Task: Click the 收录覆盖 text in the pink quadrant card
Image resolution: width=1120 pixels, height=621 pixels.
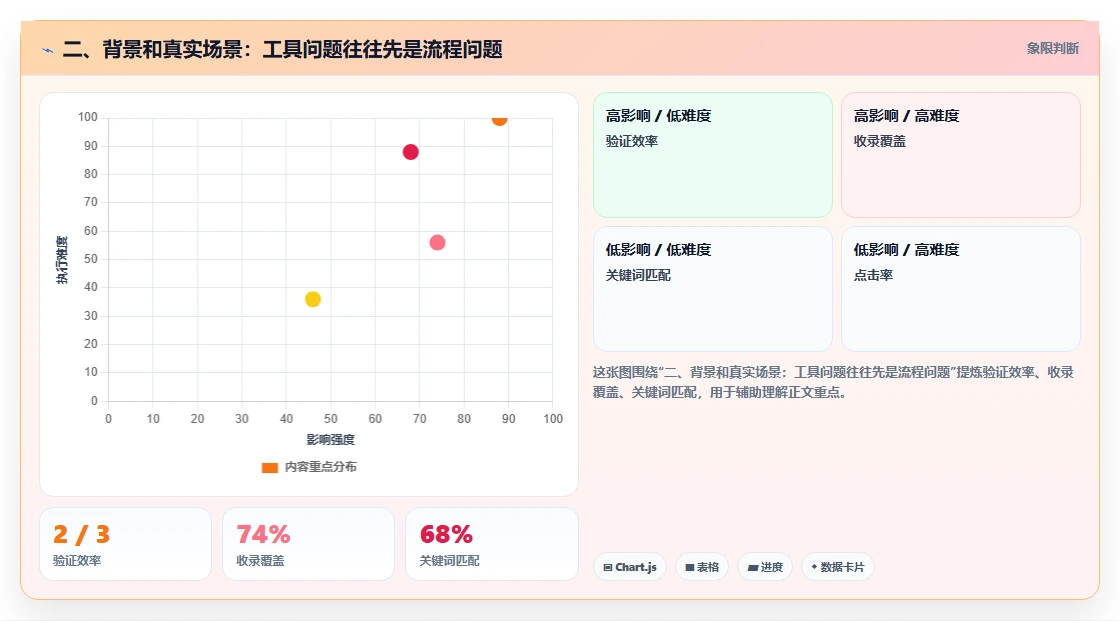Action: point(879,141)
